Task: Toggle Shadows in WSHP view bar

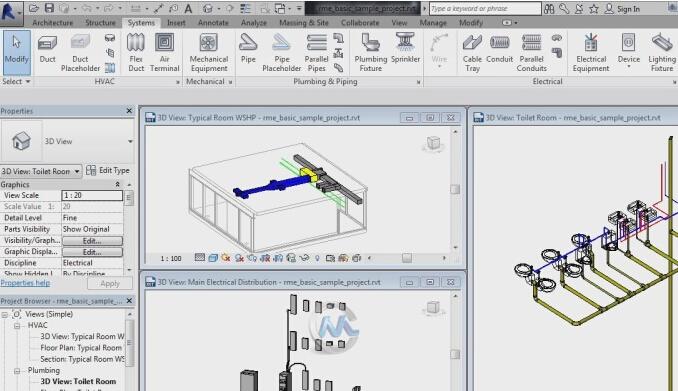Action: (239, 258)
